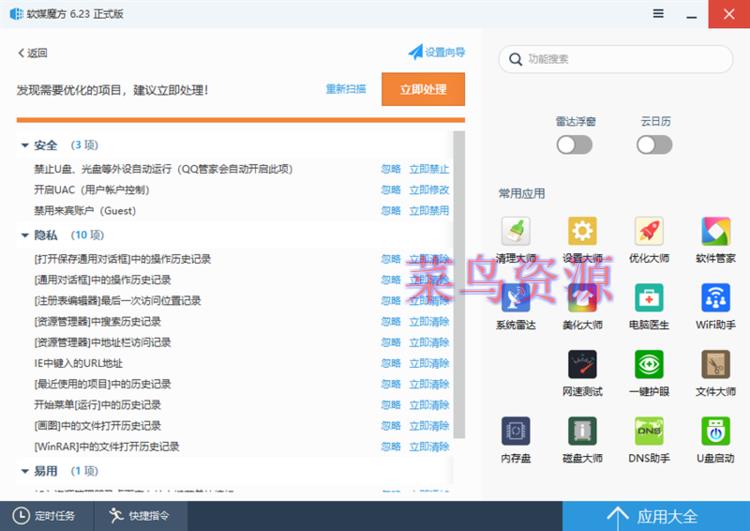Open 优化大师 rocket icon
This screenshot has width=750, height=531.
649,231
